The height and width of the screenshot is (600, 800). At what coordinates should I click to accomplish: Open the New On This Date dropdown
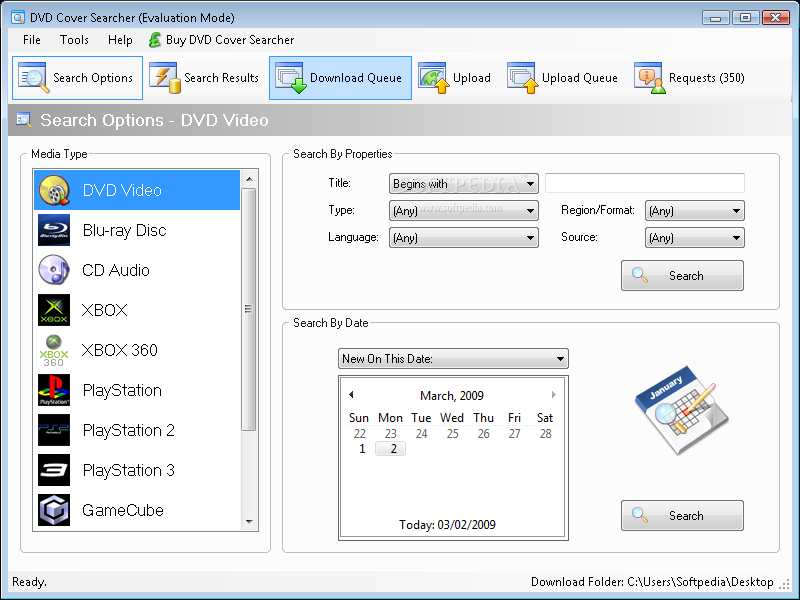453,359
